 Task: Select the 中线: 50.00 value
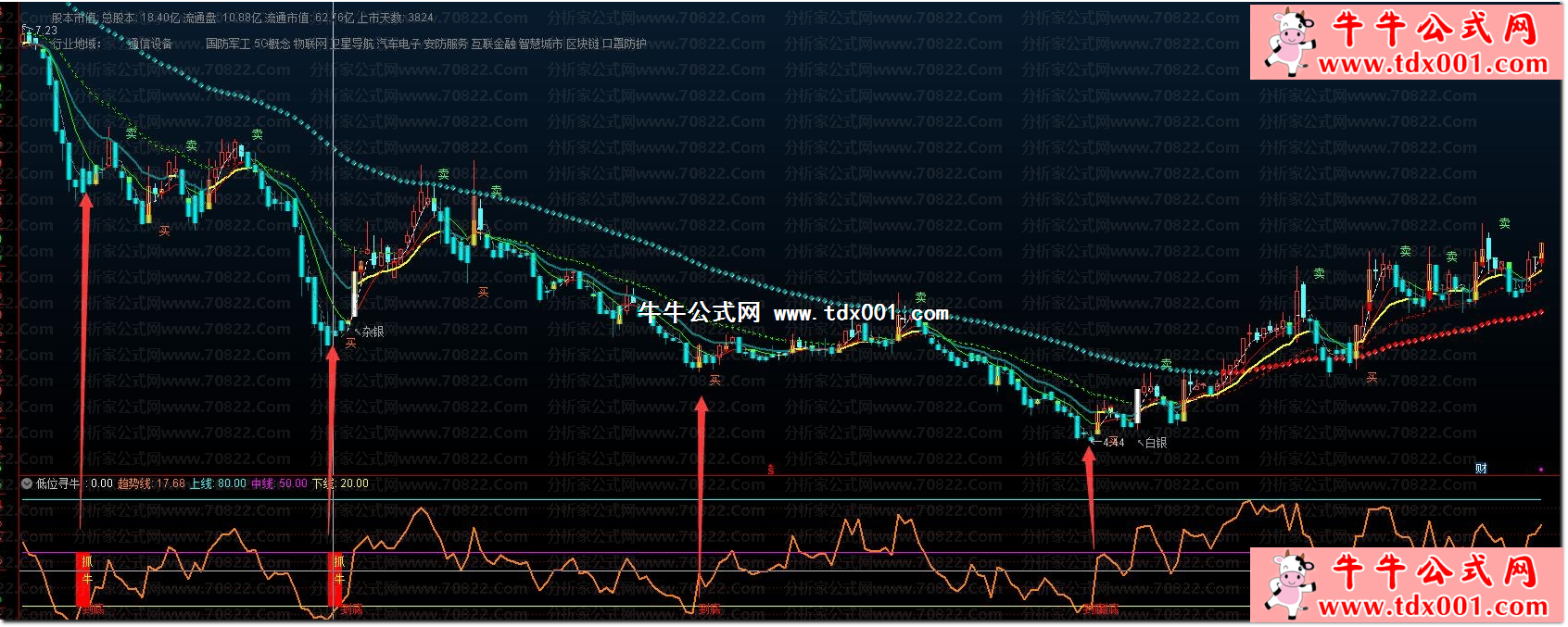coord(279,483)
